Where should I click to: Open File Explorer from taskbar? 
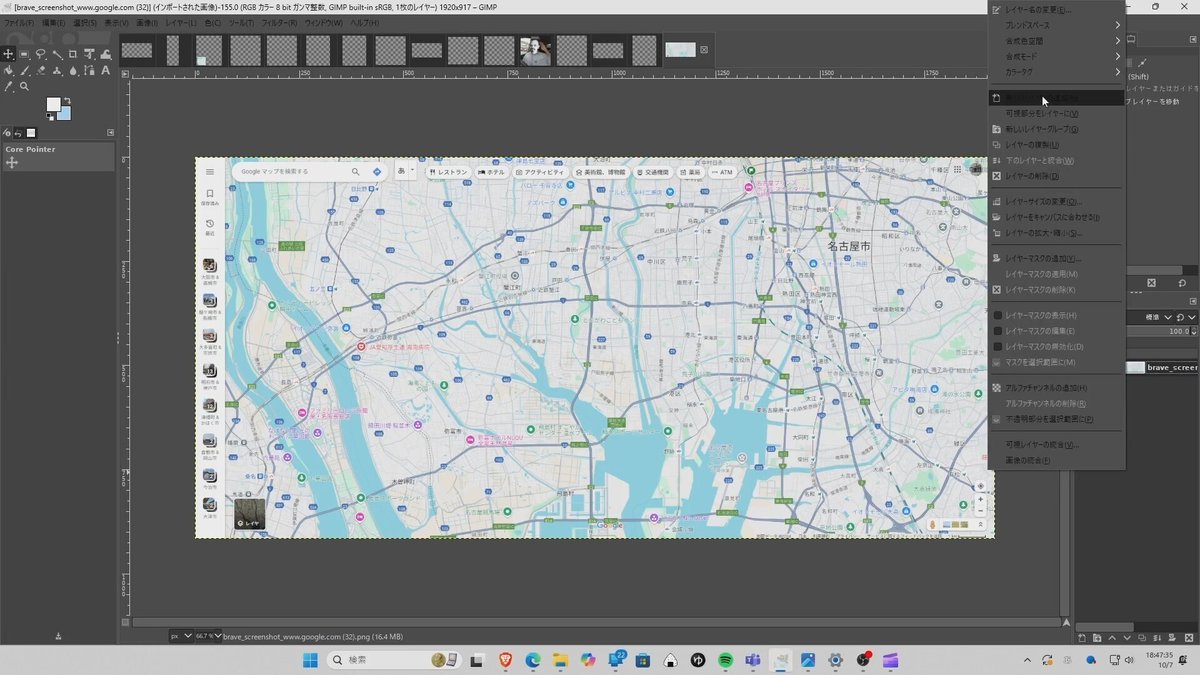(560, 660)
